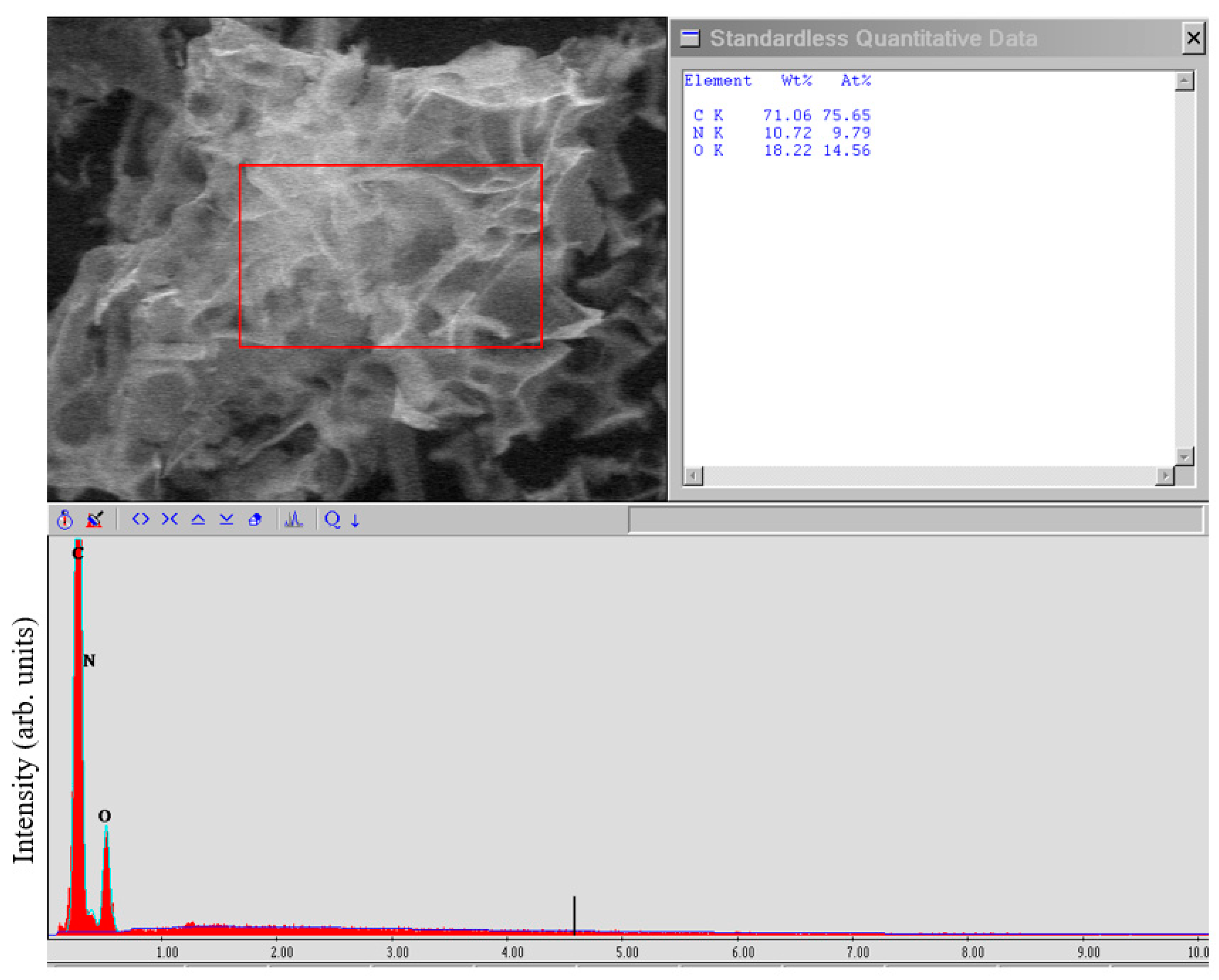Click the Element column header

[718, 81]
